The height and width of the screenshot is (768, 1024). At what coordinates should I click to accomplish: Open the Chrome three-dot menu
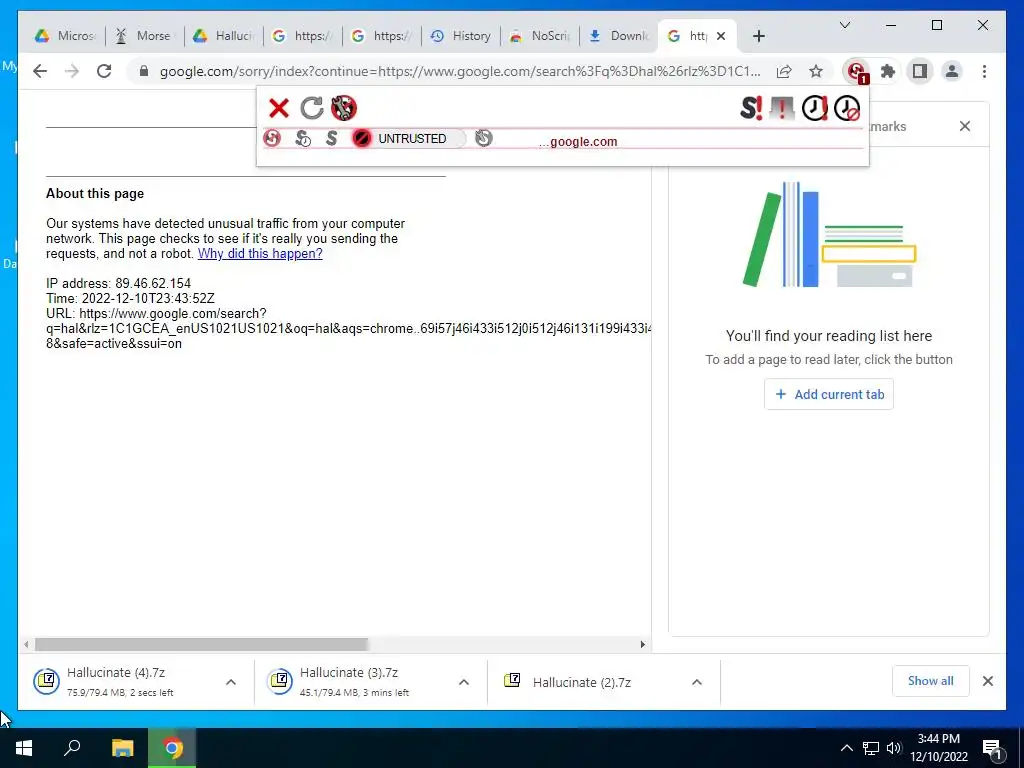(x=984, y=71)
